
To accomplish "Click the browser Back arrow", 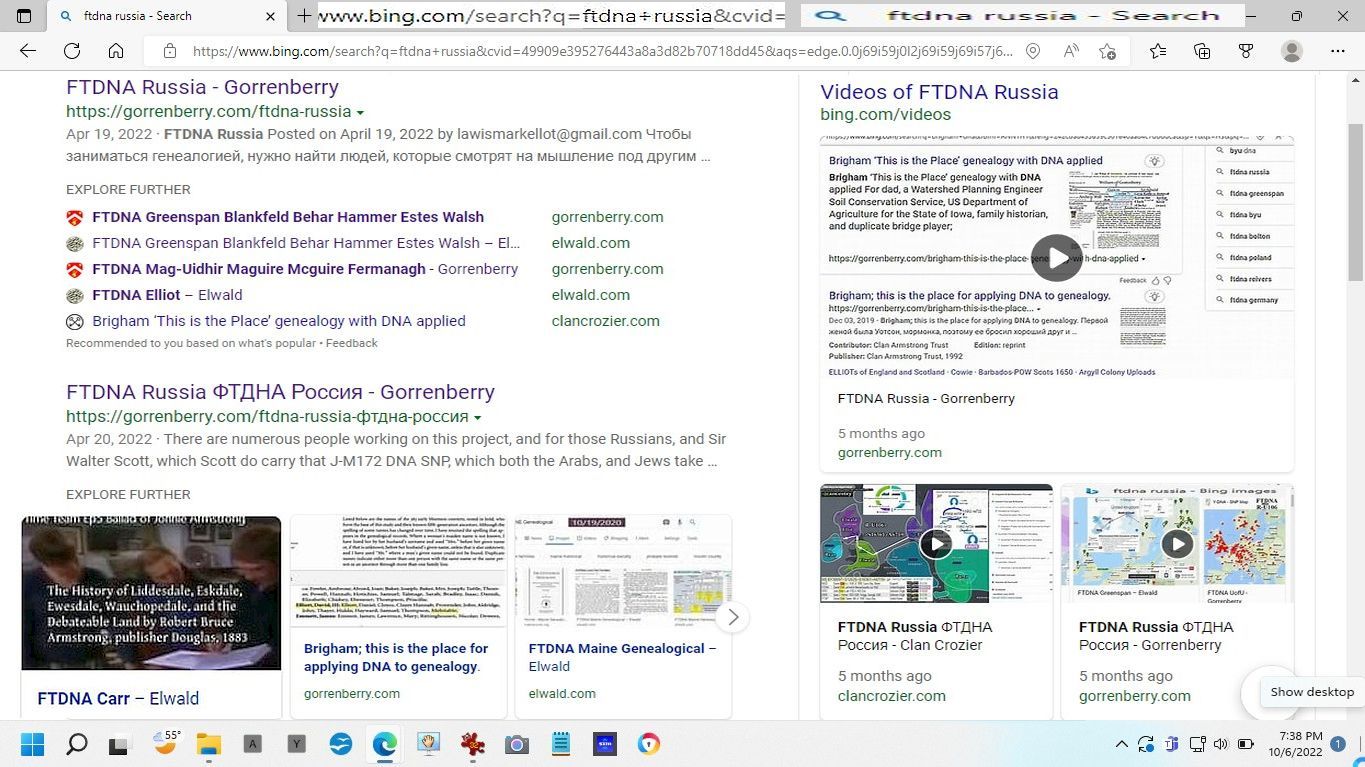I will (x=28, y=51).
